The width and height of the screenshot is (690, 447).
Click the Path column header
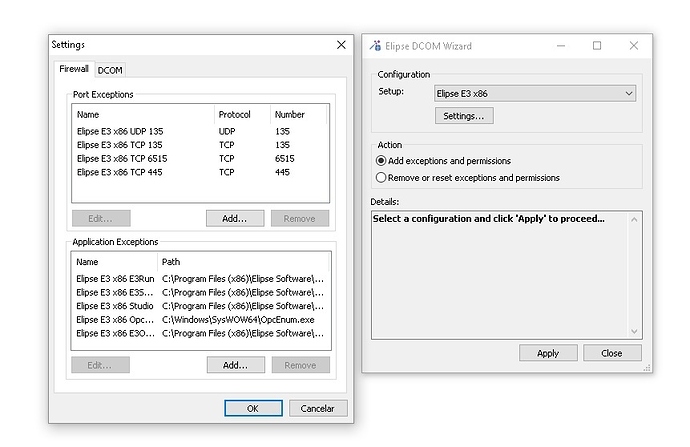(243, 262)
